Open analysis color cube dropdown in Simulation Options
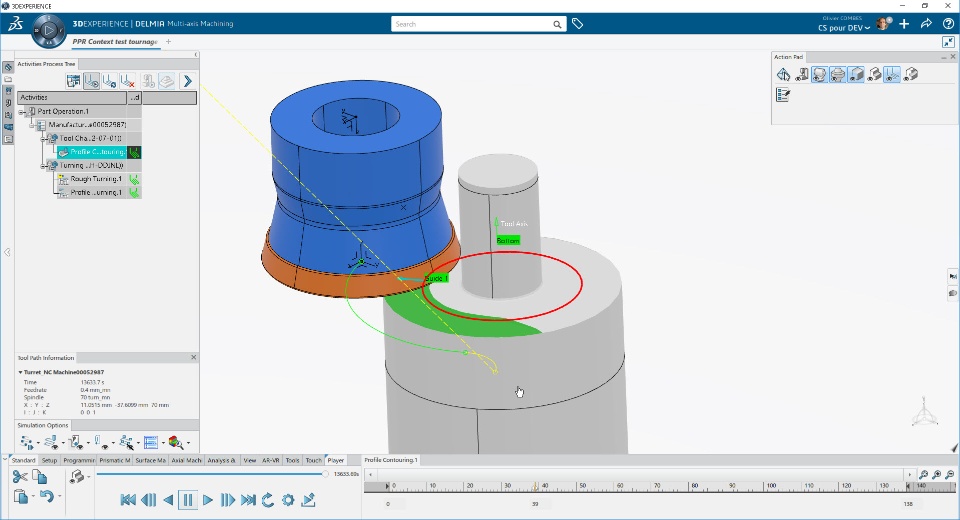The height and width of the screenshot is (520, 960). pyautogui.click(x=188, y=443)
